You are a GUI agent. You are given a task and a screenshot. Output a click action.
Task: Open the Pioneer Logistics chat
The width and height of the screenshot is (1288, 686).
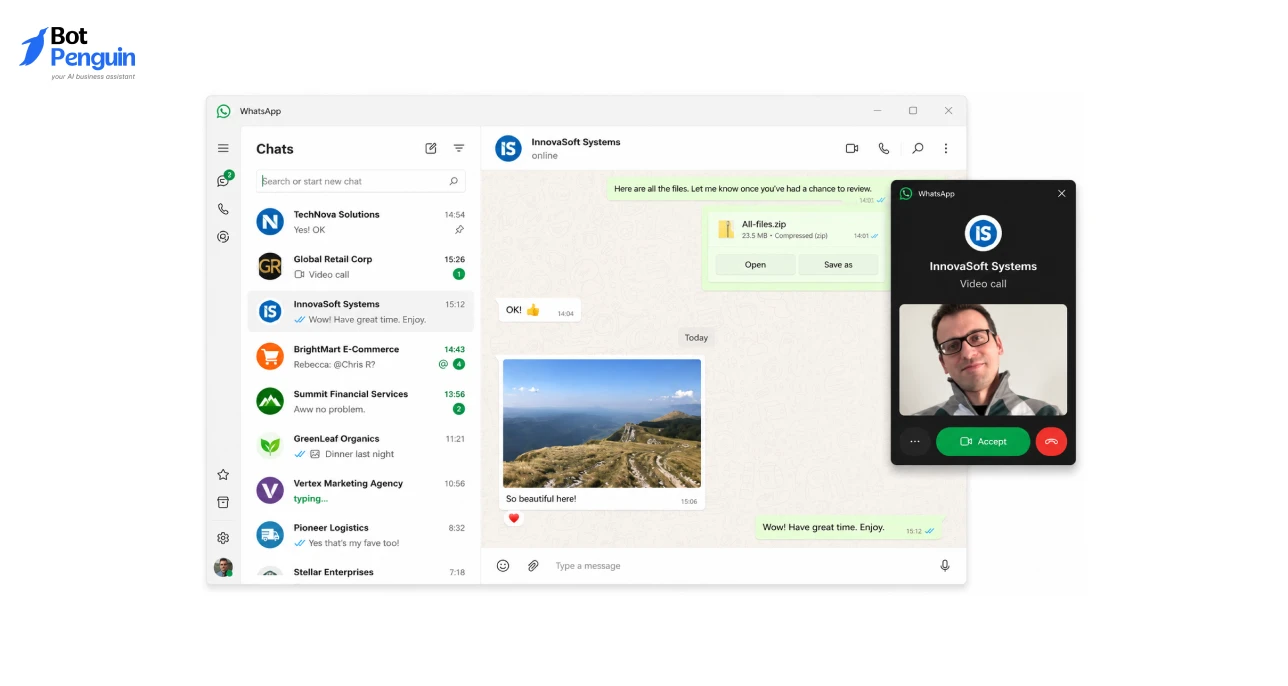point(361,535)
